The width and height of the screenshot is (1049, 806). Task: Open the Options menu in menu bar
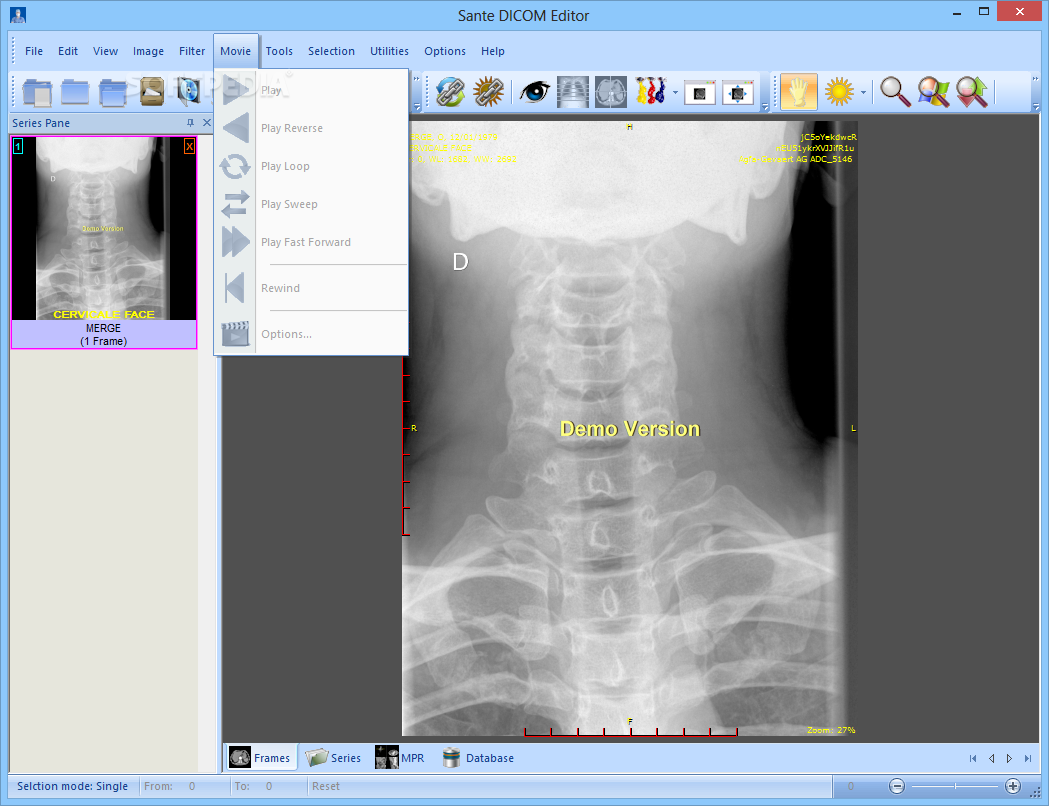tap(445, 51)
